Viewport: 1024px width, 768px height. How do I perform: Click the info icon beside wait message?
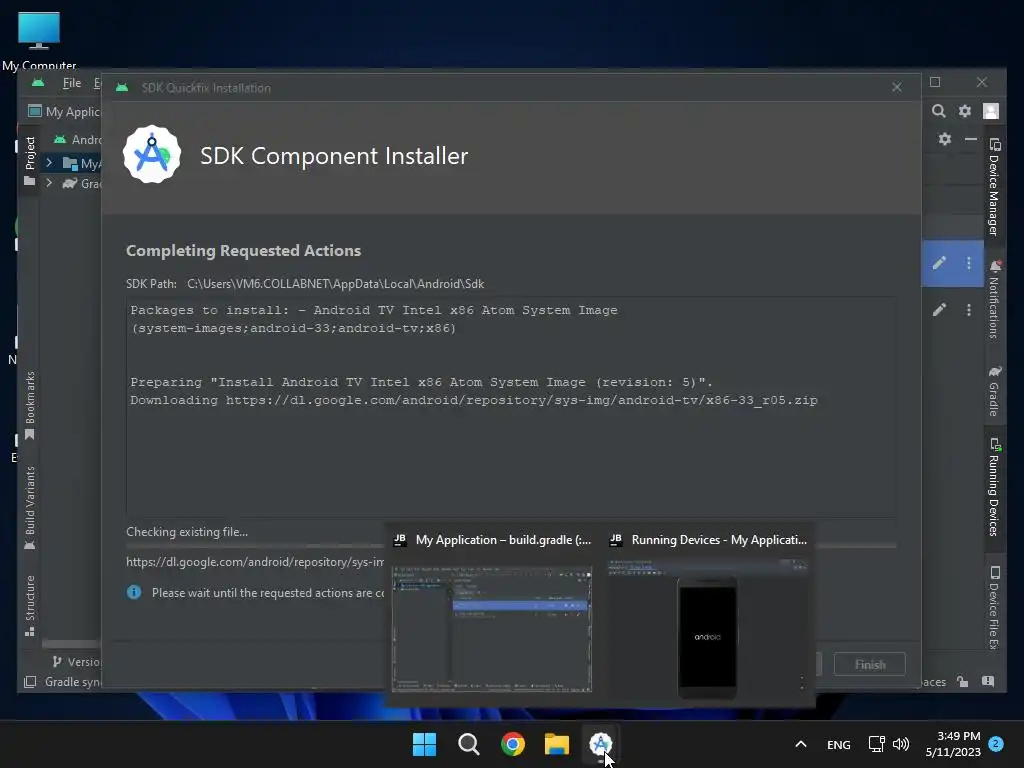[x=134, y=592]
